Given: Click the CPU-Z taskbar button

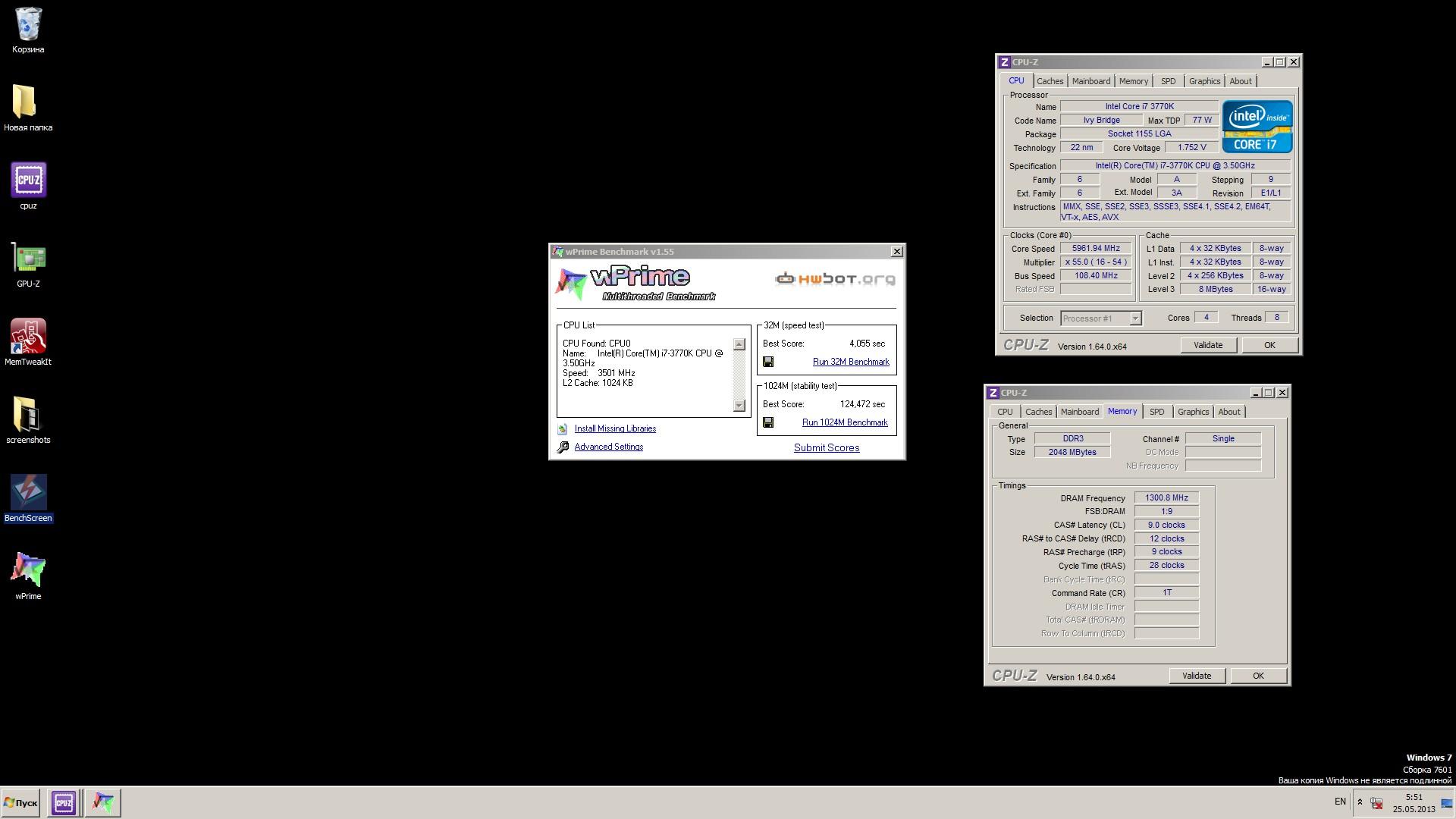Looking at the screenshot, I should 64,802.
